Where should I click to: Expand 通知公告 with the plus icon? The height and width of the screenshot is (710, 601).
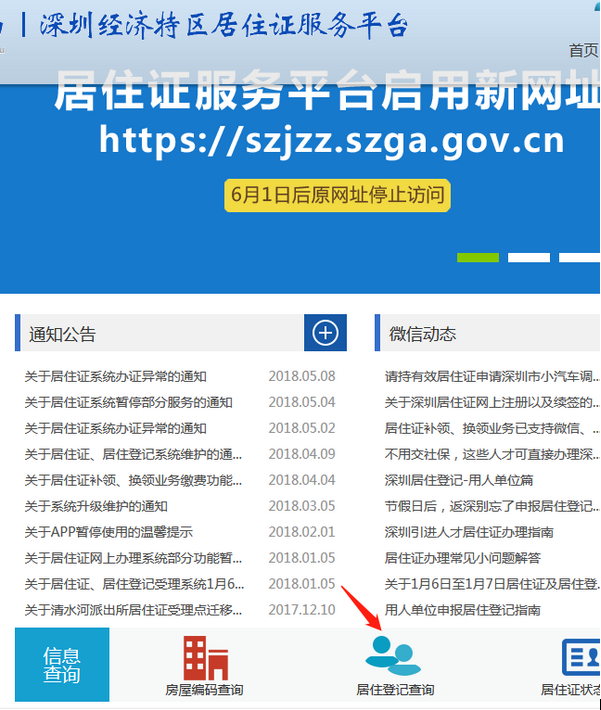coord(325,333)
